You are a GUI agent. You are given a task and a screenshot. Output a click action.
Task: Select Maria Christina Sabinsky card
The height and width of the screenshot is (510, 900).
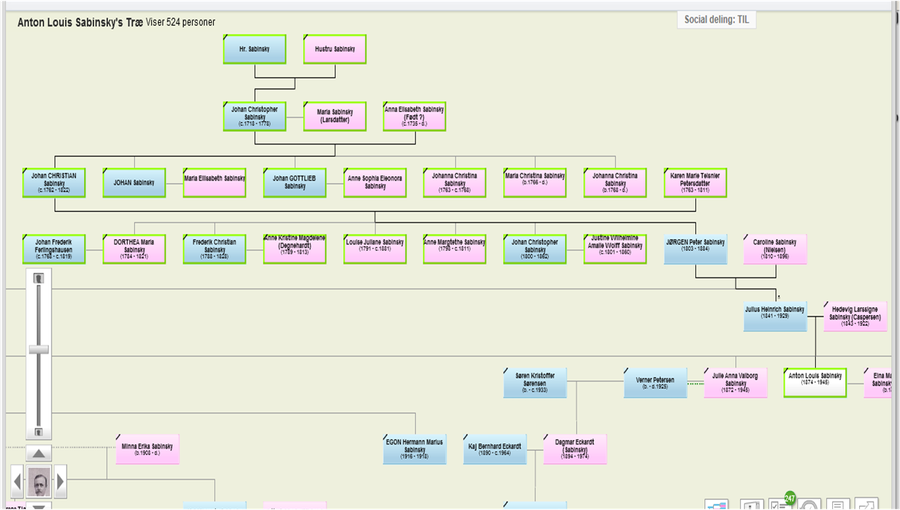[535, 182]
